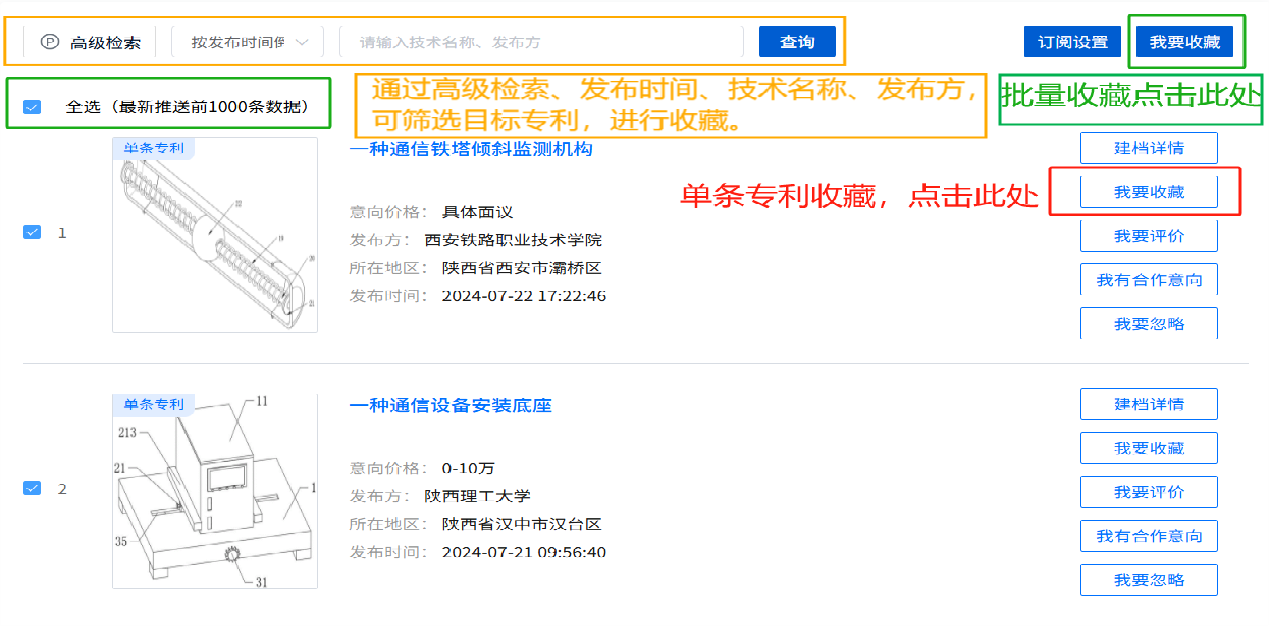Viewport: 1269px width, 627px height.
Task: Click 建档详情 for the first patent
Action: pos(1148,148)
